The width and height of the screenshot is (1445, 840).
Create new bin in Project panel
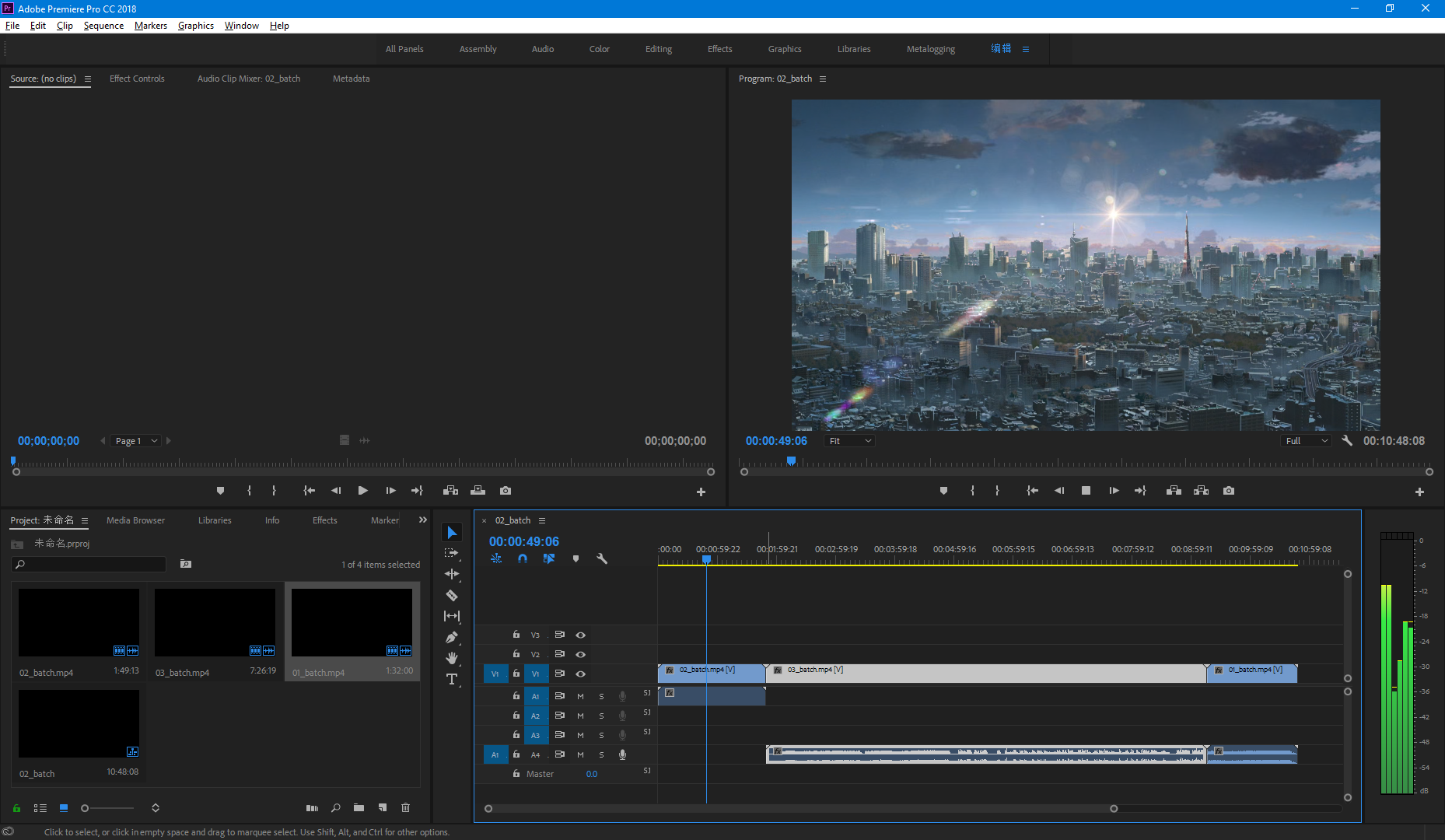[x=359, y=808]
